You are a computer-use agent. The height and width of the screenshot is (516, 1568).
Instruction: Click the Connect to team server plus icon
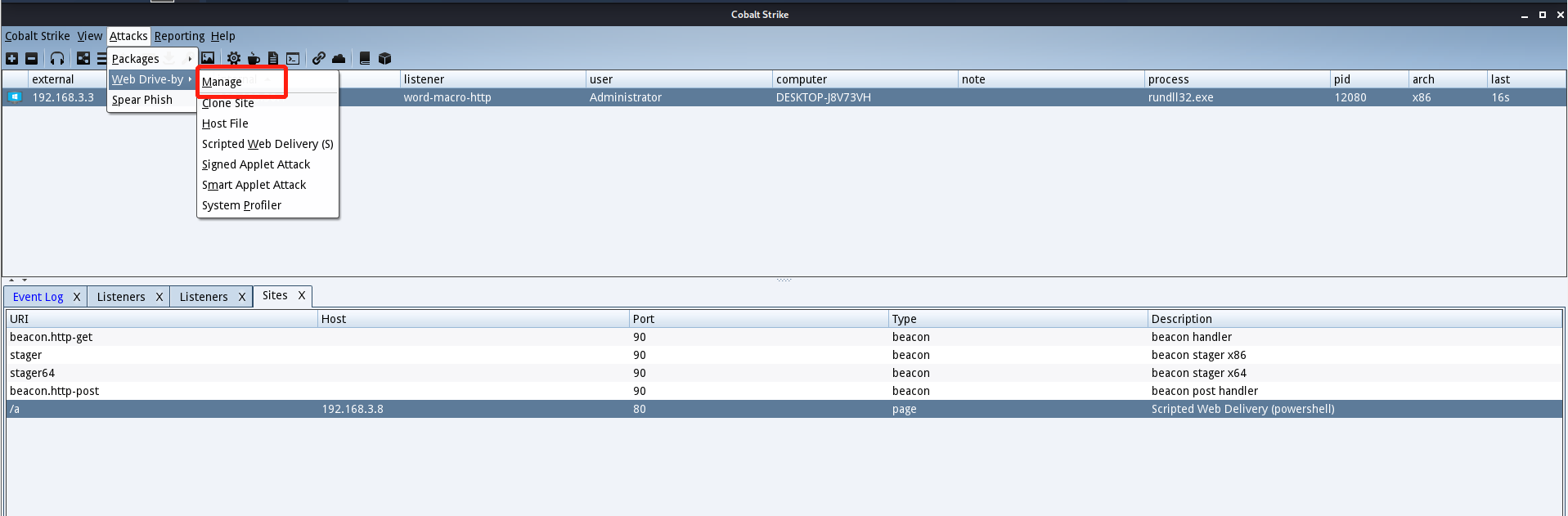(11, 58)
